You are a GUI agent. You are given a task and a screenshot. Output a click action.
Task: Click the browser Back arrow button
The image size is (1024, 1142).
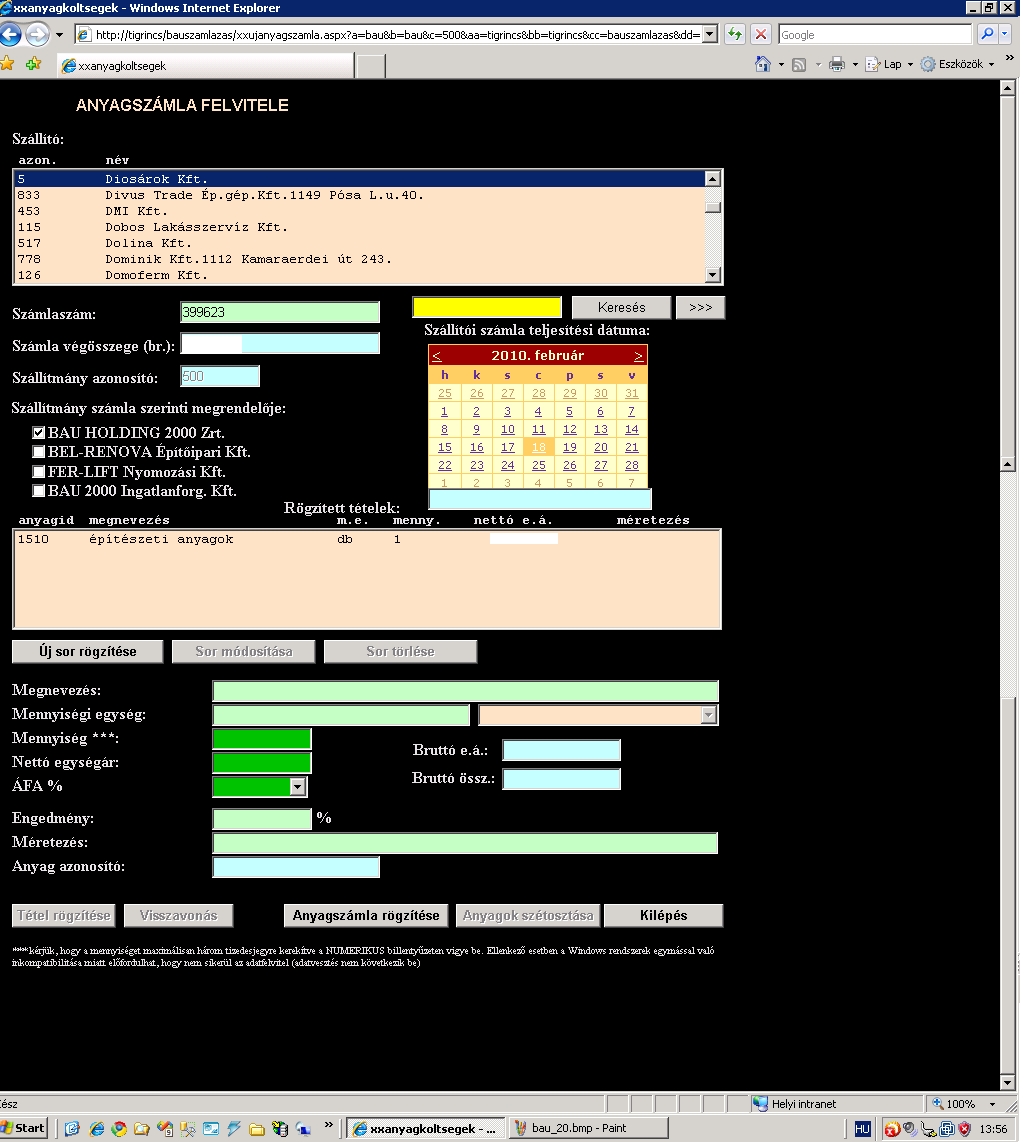tap(10, 34)
